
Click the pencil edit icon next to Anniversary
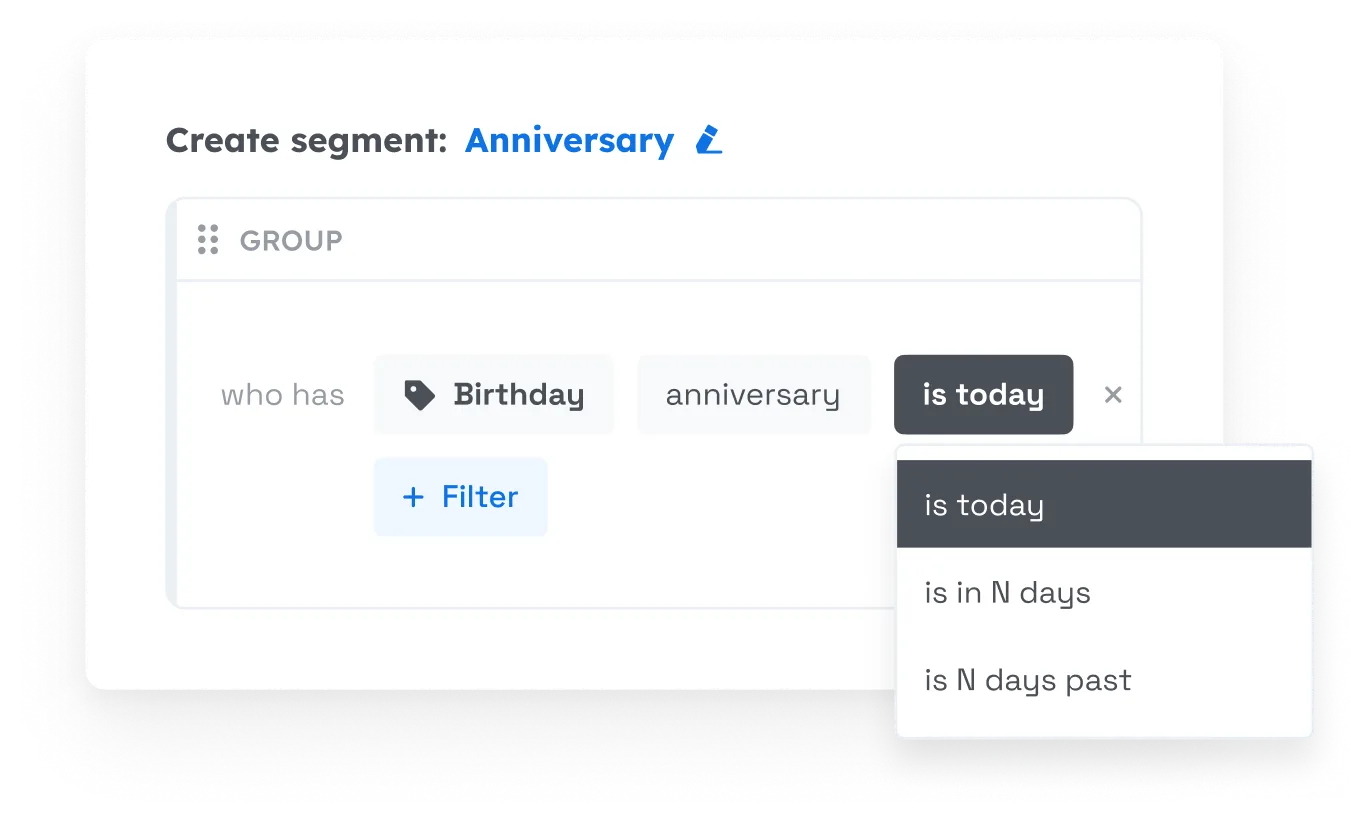point(708,142)
